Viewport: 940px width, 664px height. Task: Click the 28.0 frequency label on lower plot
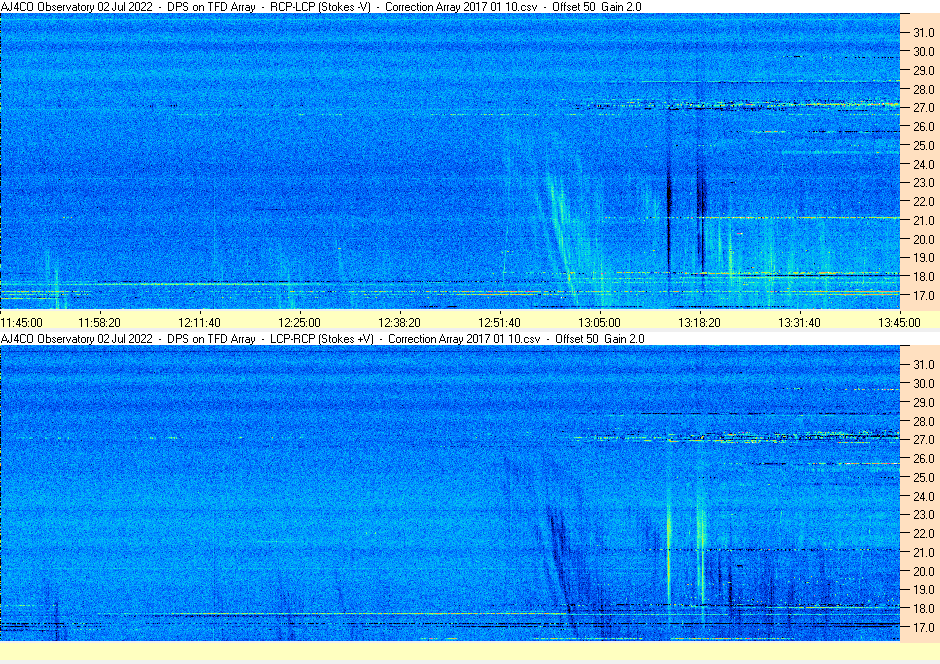point(923,421)
